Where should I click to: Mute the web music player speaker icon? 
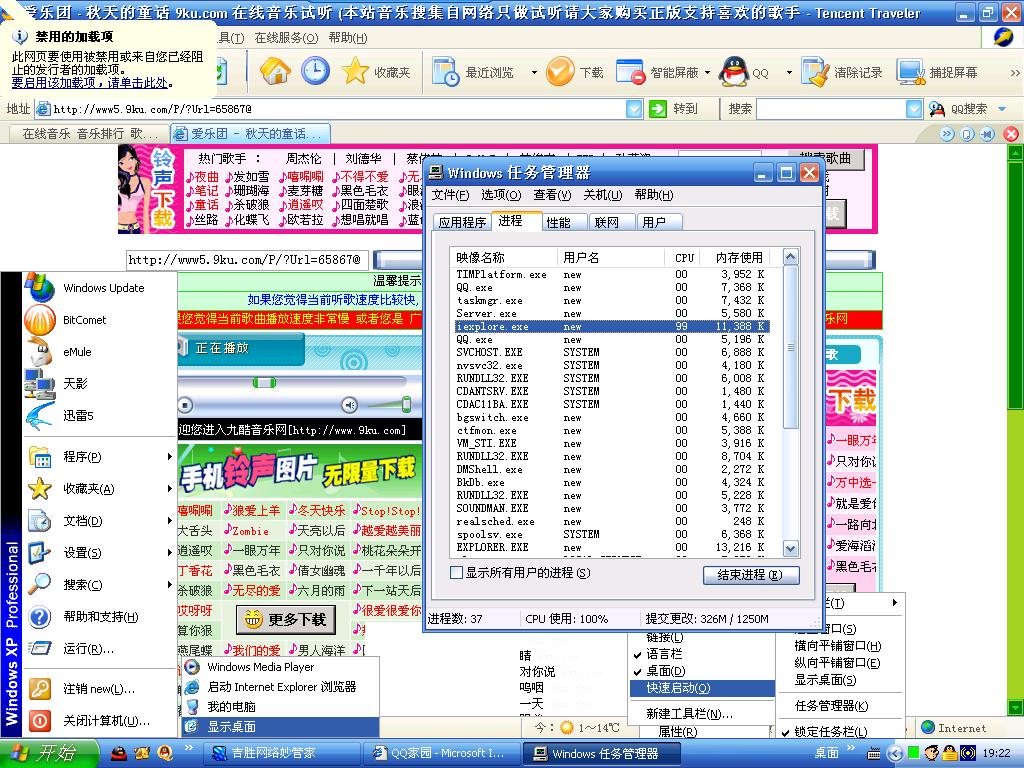click(350, 406)
